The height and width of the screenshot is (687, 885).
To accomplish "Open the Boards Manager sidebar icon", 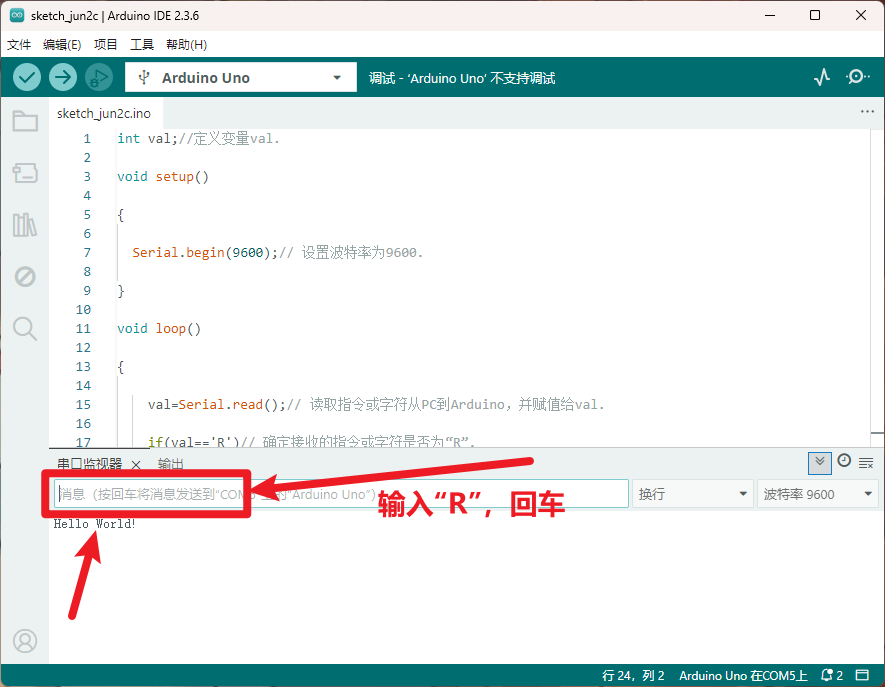I will point(25,173).
